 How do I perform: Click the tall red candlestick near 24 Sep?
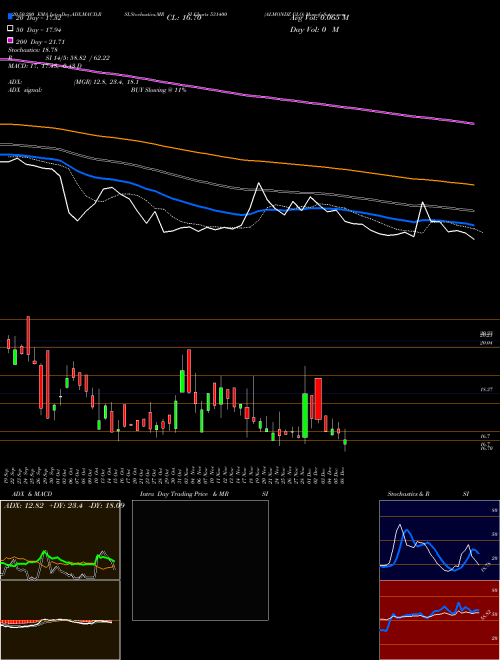[28, 335]
